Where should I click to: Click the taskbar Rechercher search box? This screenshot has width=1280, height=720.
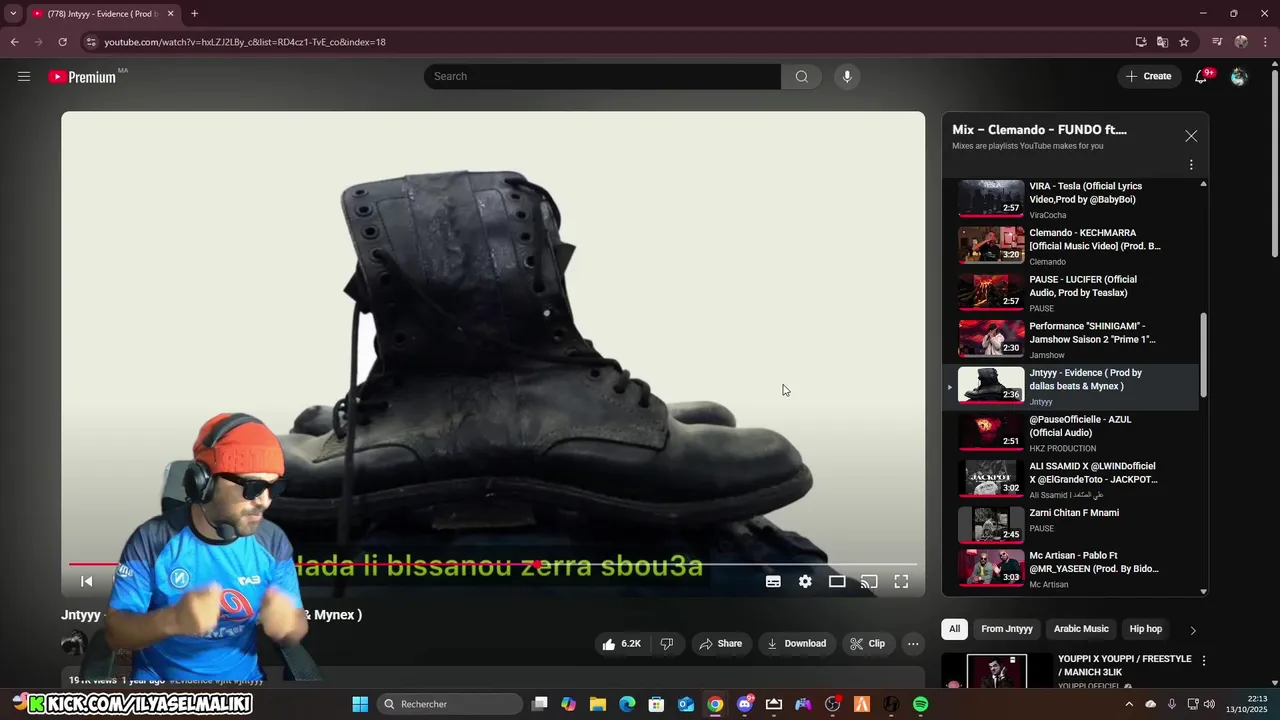click(449, 704)
